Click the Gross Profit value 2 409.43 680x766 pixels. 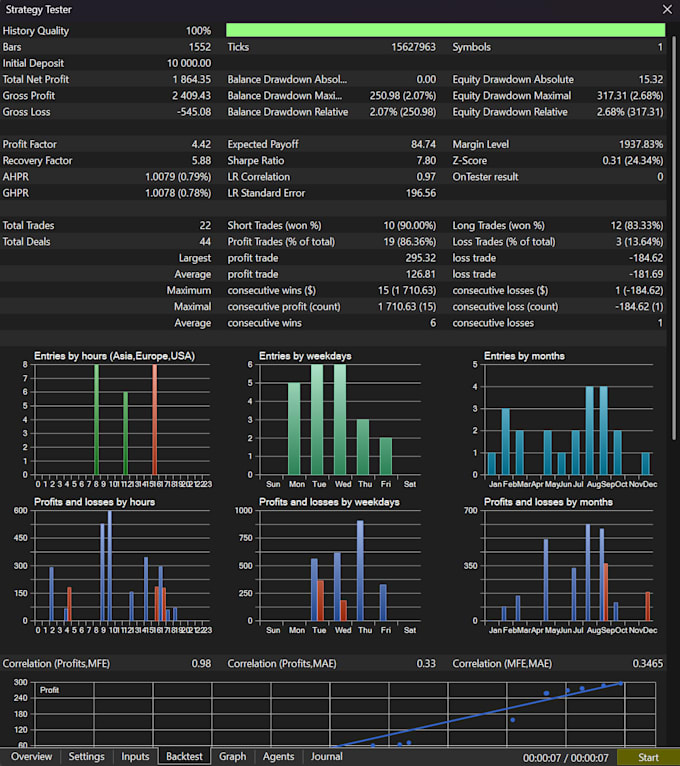pyautogui.click(x=191, y=95)
